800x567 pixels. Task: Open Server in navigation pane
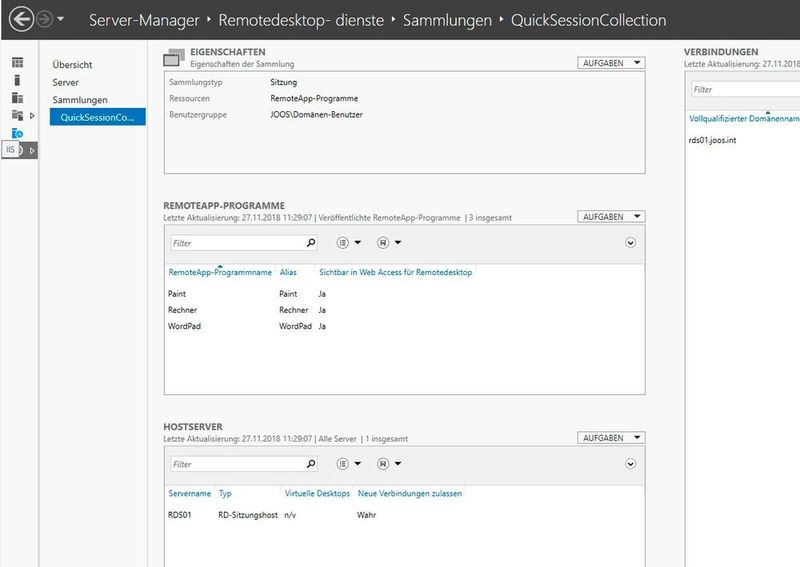65,82
